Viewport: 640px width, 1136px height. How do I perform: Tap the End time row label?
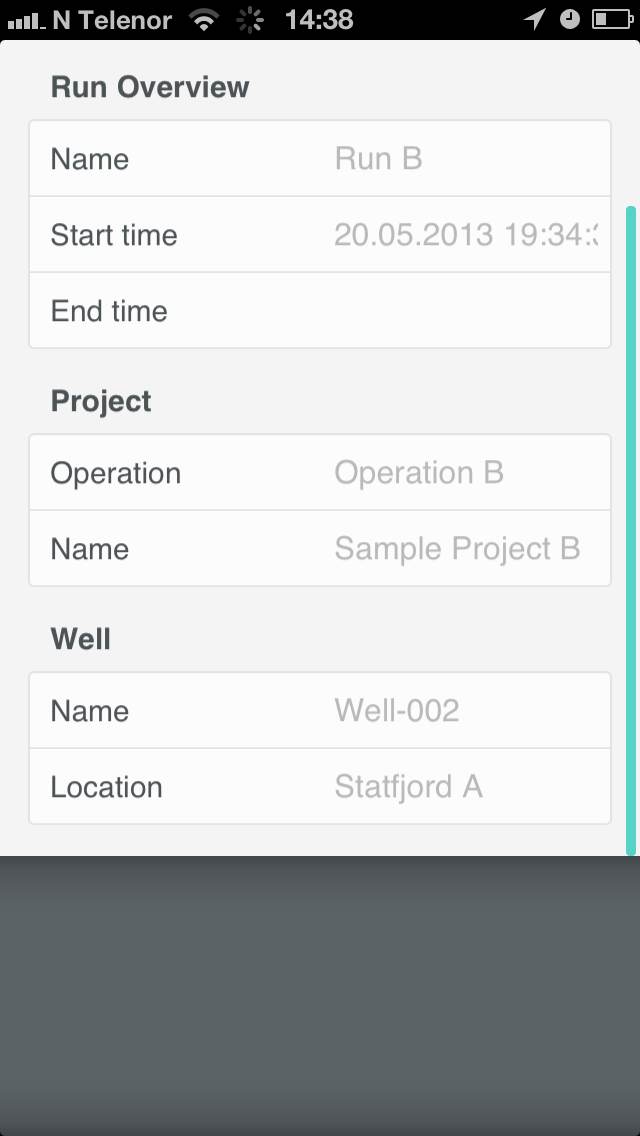click(109, 311)
